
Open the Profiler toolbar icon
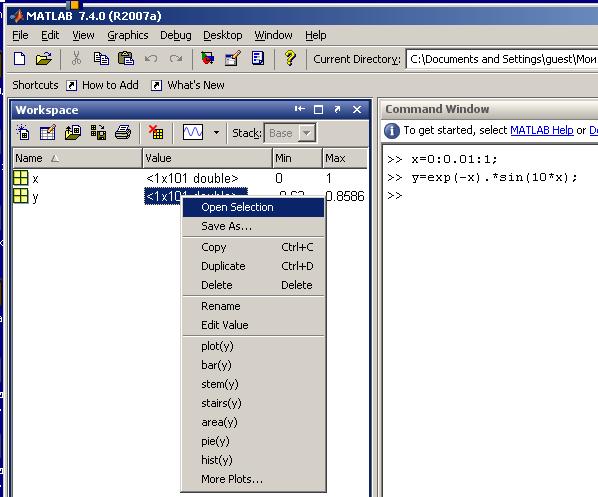pos(258,59)
